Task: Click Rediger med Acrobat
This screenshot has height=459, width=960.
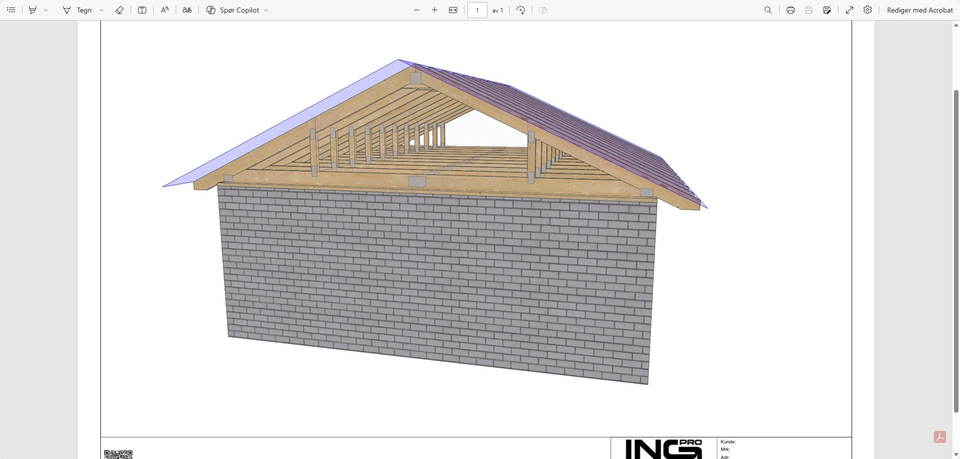Action: point(920,10)
